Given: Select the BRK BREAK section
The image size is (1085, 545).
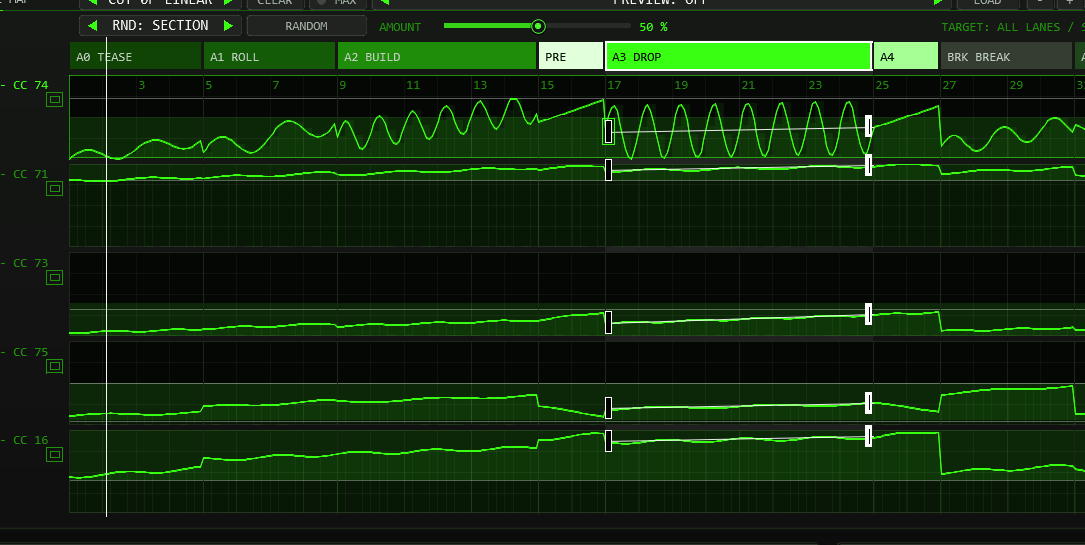Looking at the screenshot, I should coord(1006,57).
